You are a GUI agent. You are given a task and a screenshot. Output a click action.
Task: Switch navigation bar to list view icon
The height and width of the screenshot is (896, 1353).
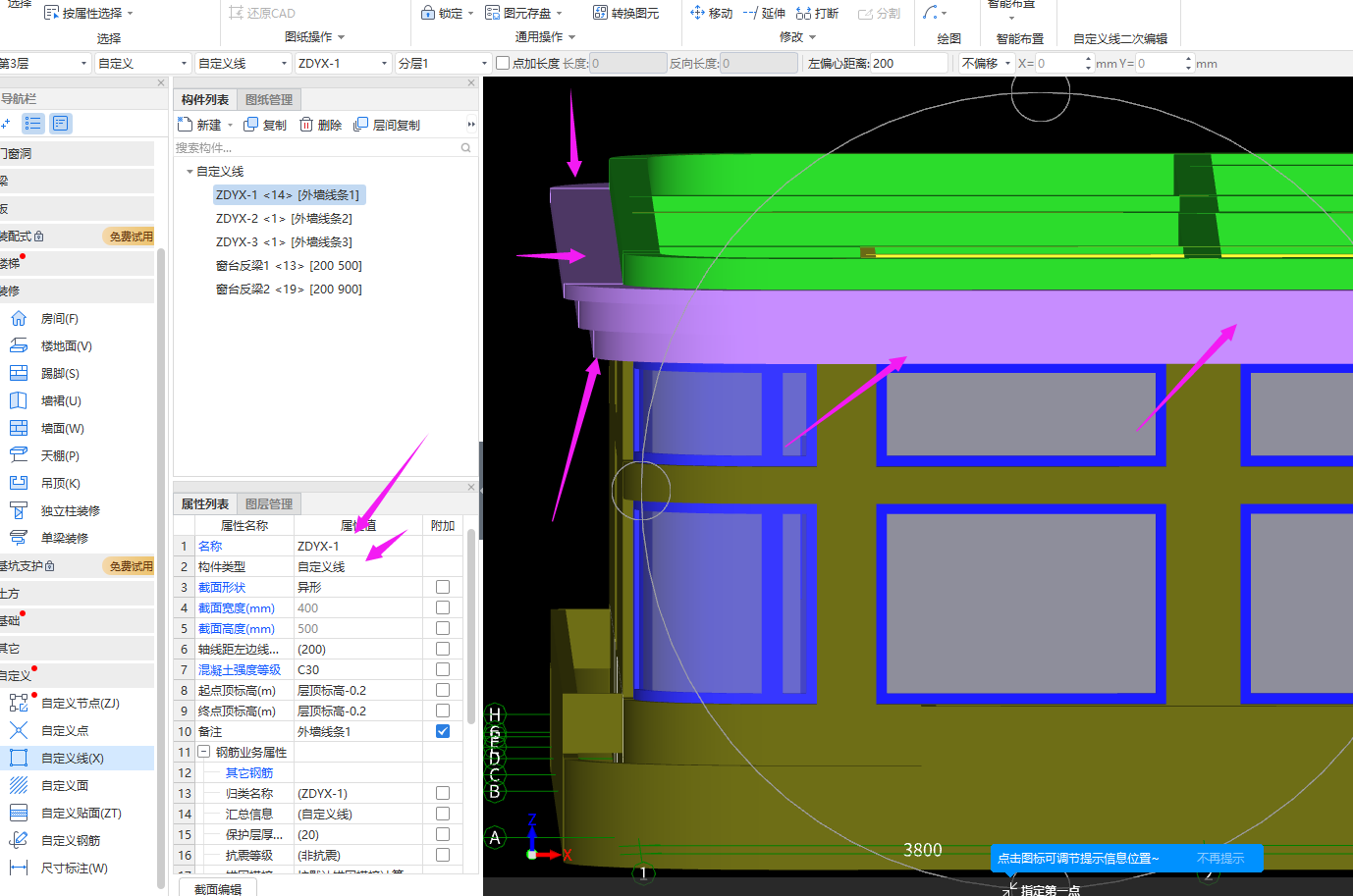coord(33,124)
